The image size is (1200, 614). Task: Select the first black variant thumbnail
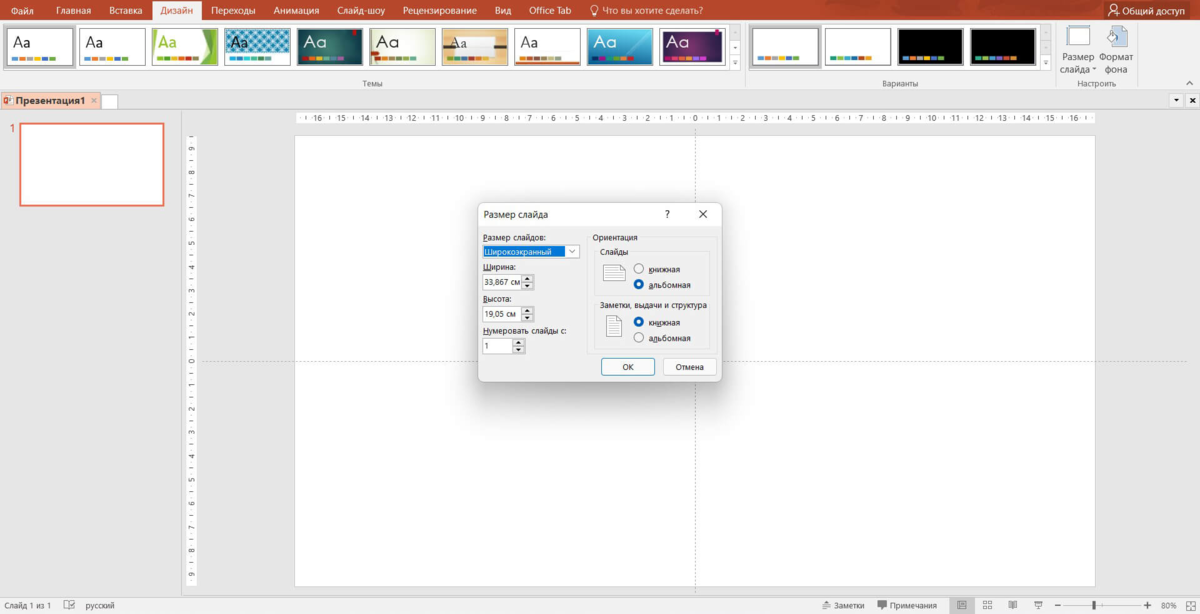click(x=930, y=46)
